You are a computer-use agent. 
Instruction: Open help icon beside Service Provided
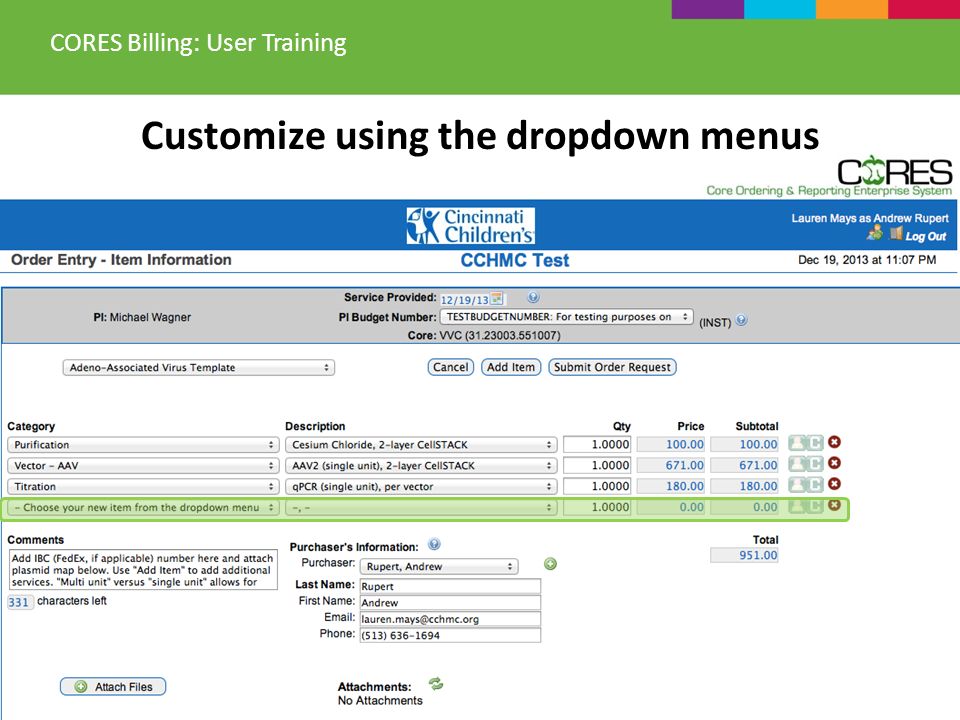click(x=533, y=298)
